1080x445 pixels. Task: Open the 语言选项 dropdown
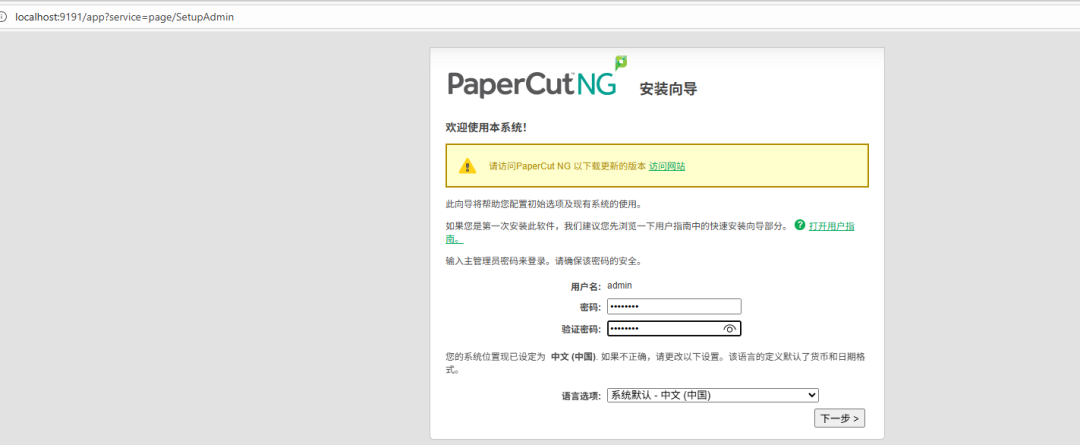tap(712, 395)
